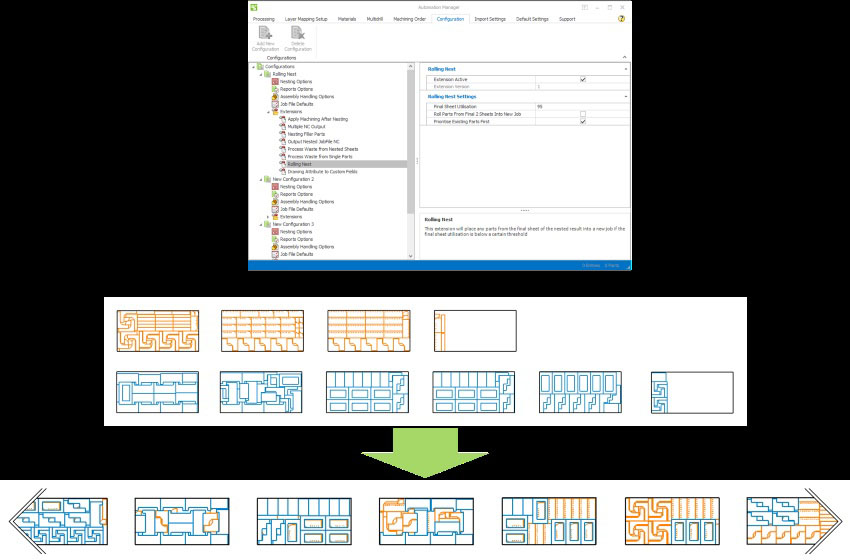This screenshot has height=560, width=850.
Task: Open Reports Options under New Configuration 2
Action: click(x=295, y=194)
